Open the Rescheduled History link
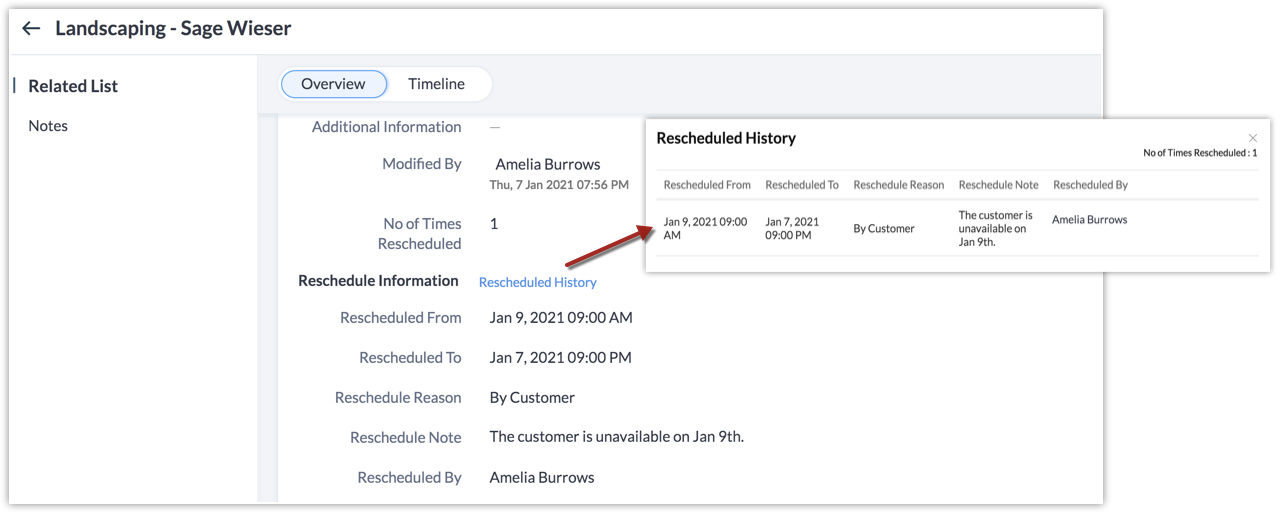1280x513 pixels. pyautogui.click(x=537, y=282)
